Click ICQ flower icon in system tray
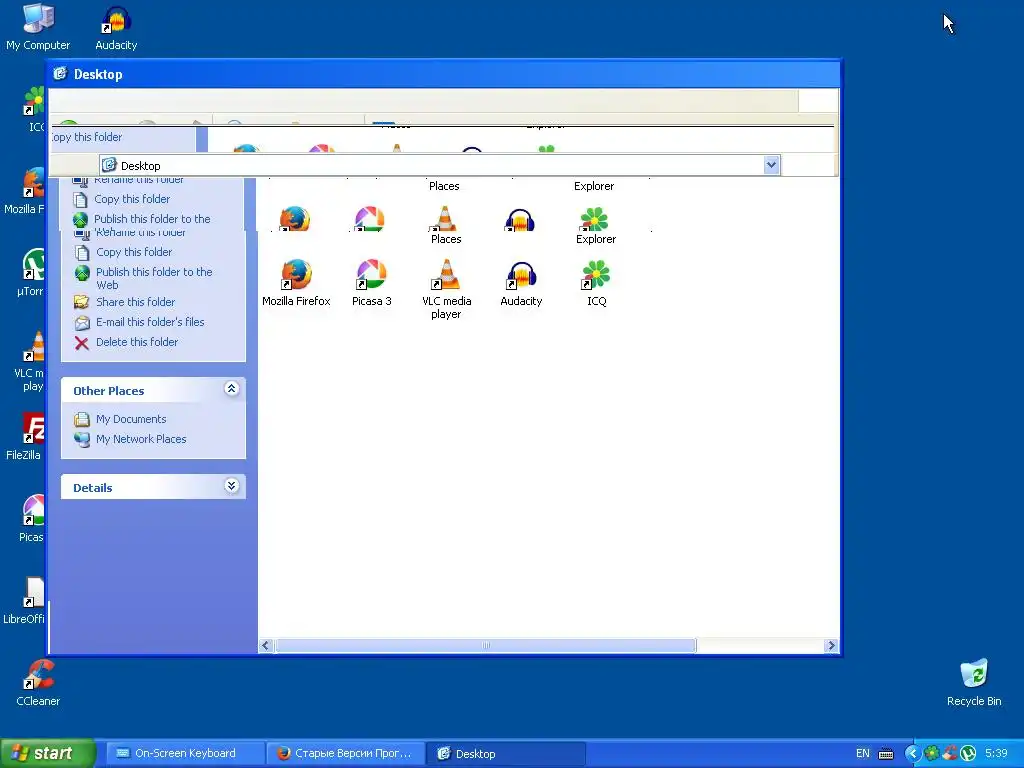Viewport: 1024px width, 768px height. click(x=932, y=753)
